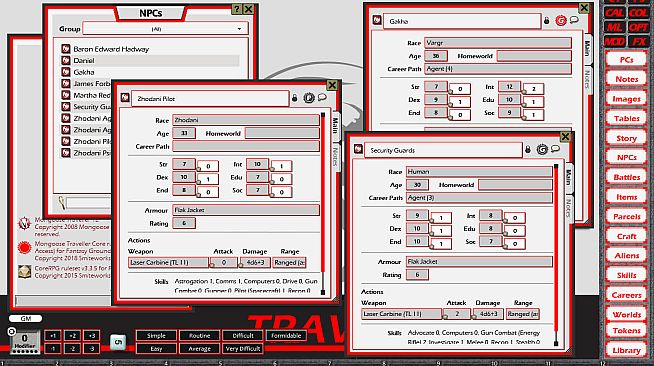Screen dimensions: 654x366
Task: Toggle the lock on Security Guards sheet
Action: (x=528, y=149)
